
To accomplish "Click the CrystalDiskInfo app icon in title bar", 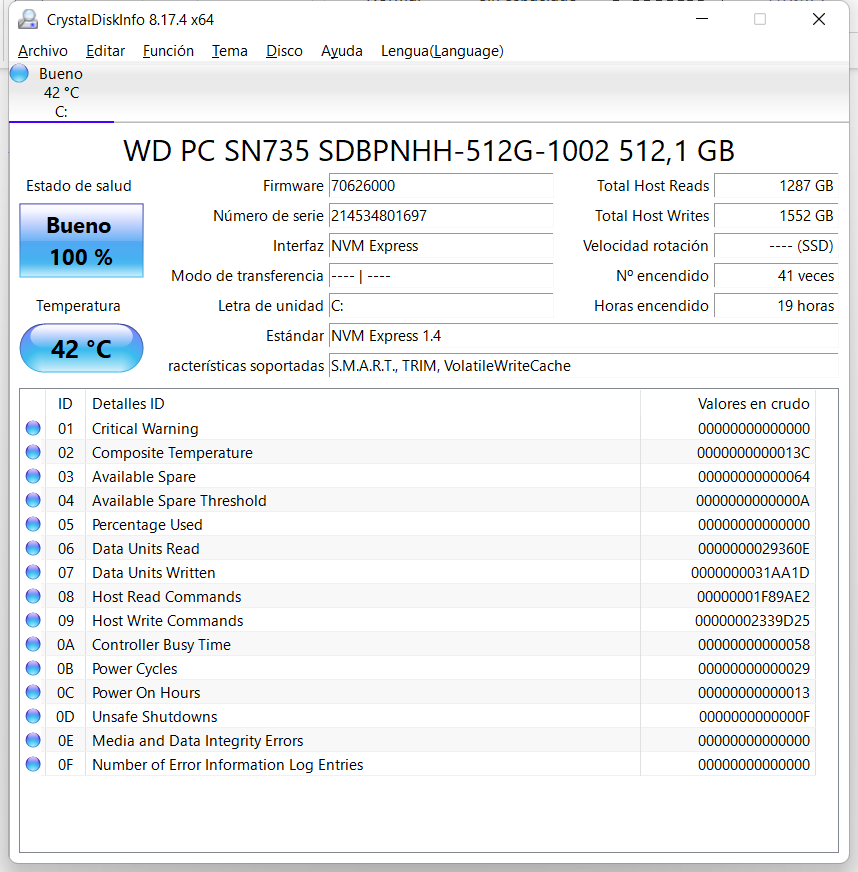I will 28,19.
